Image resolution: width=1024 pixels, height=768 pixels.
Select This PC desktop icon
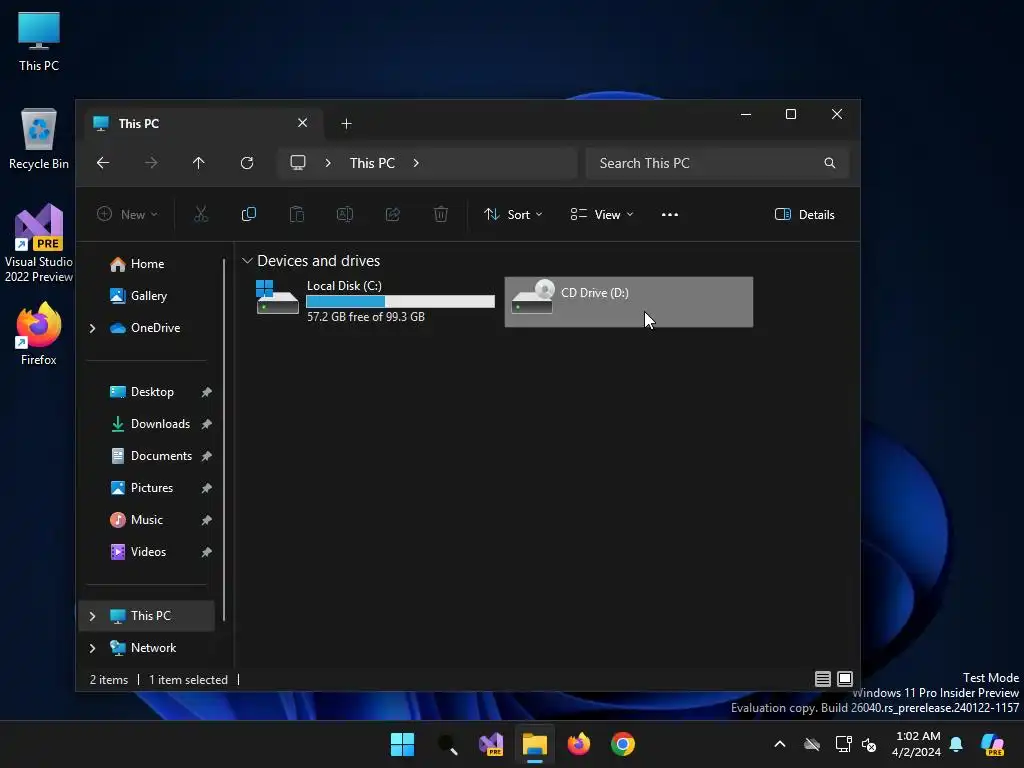pos(39,42)
